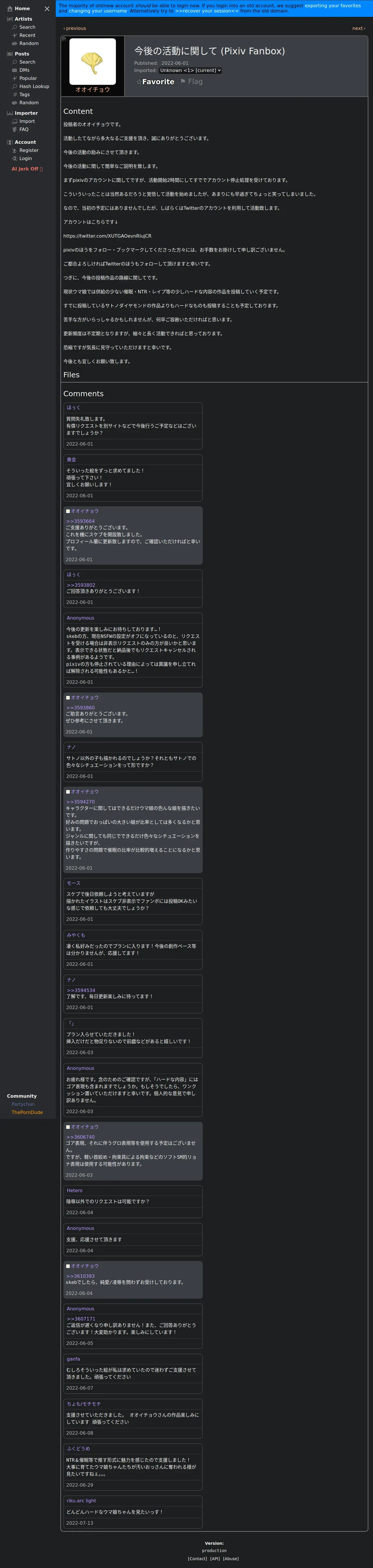Click the comment date 2022-06-29

click(80, 1485)
